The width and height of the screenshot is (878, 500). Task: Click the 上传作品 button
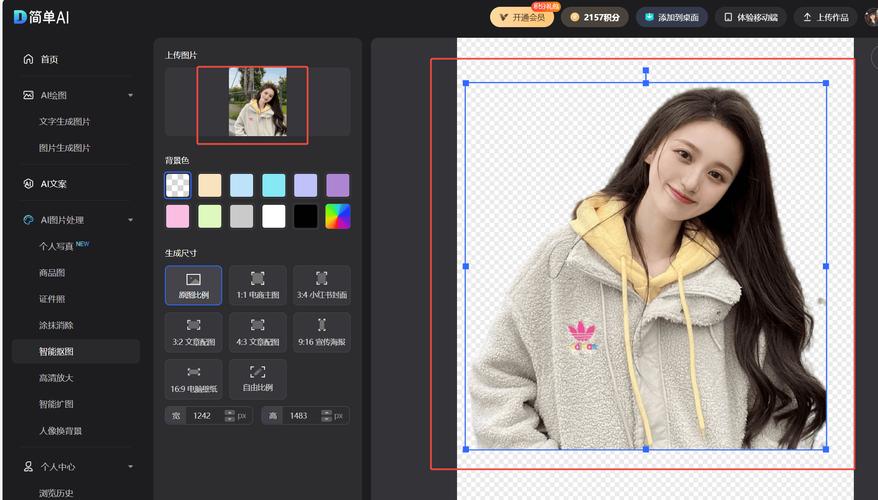point(825,17)
